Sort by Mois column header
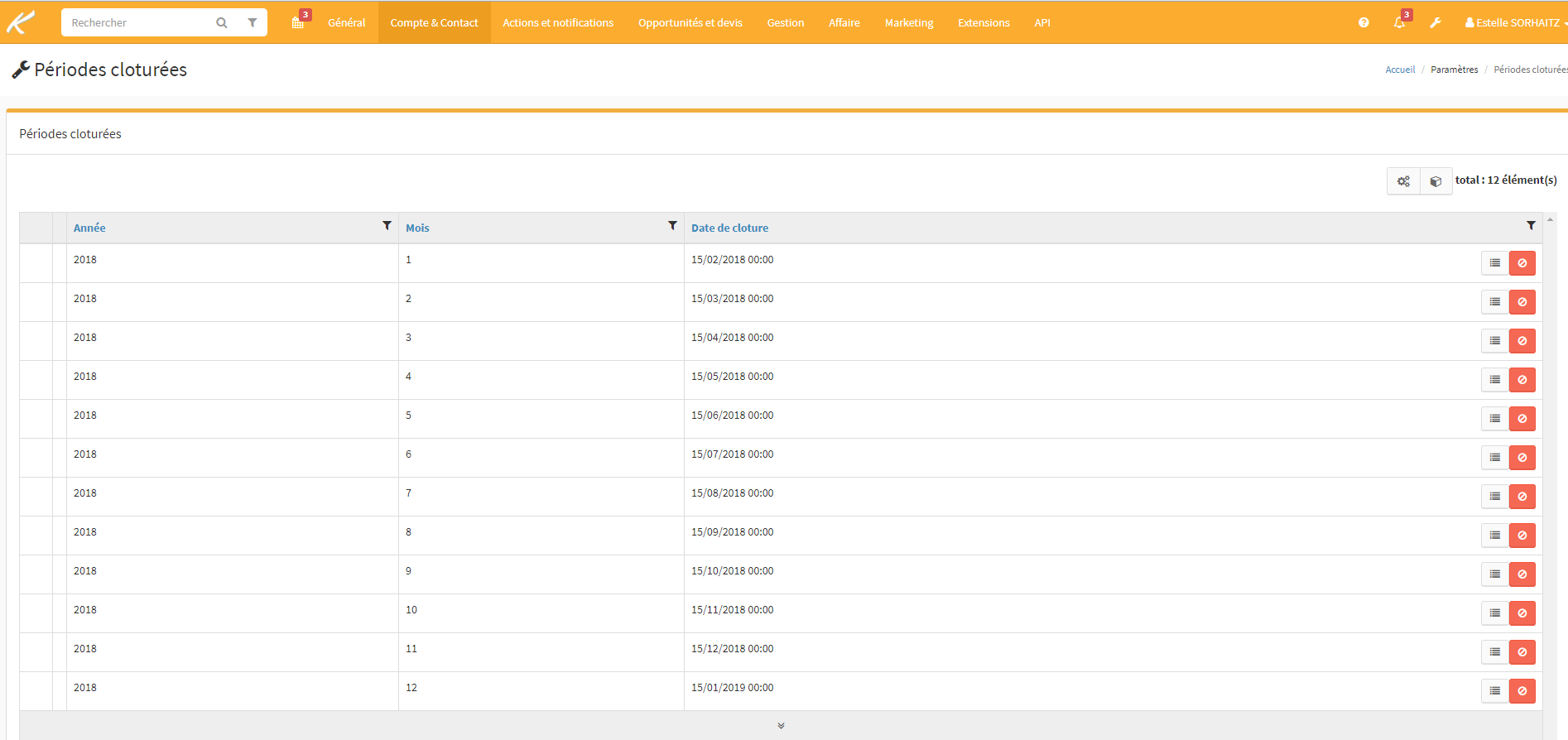 (417, 228)
